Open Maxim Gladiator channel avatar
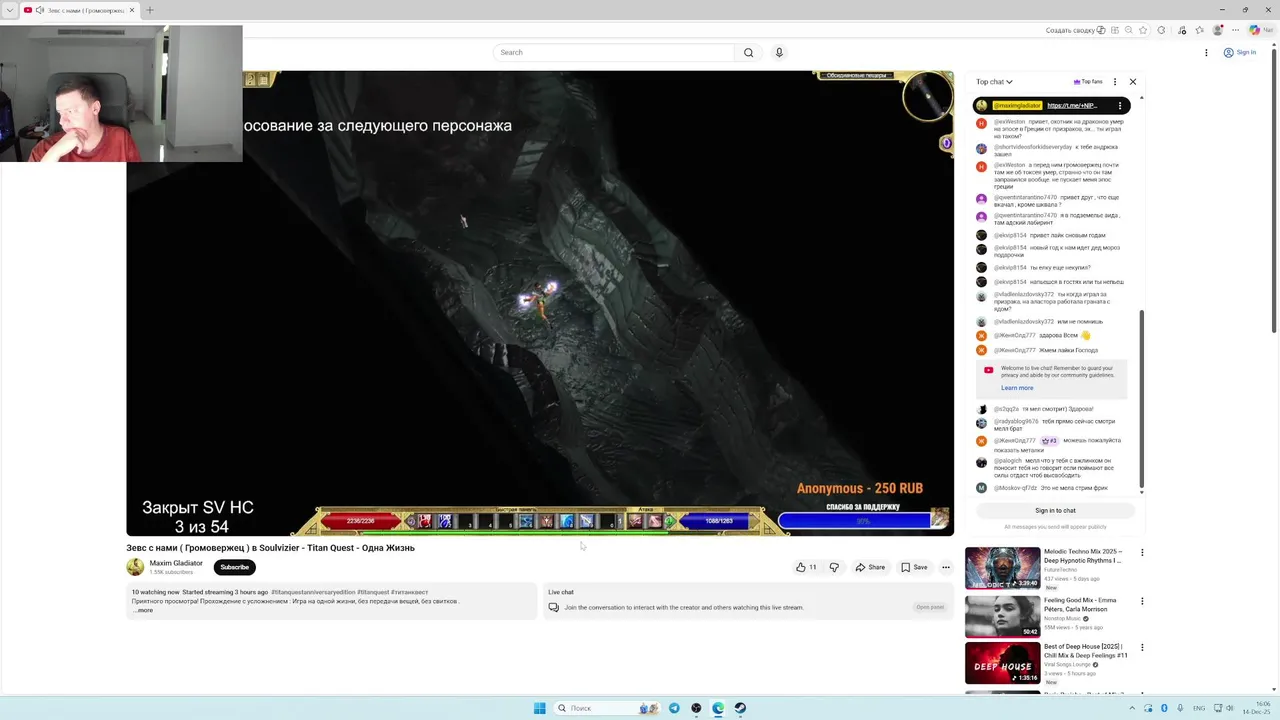 [135, 567]
